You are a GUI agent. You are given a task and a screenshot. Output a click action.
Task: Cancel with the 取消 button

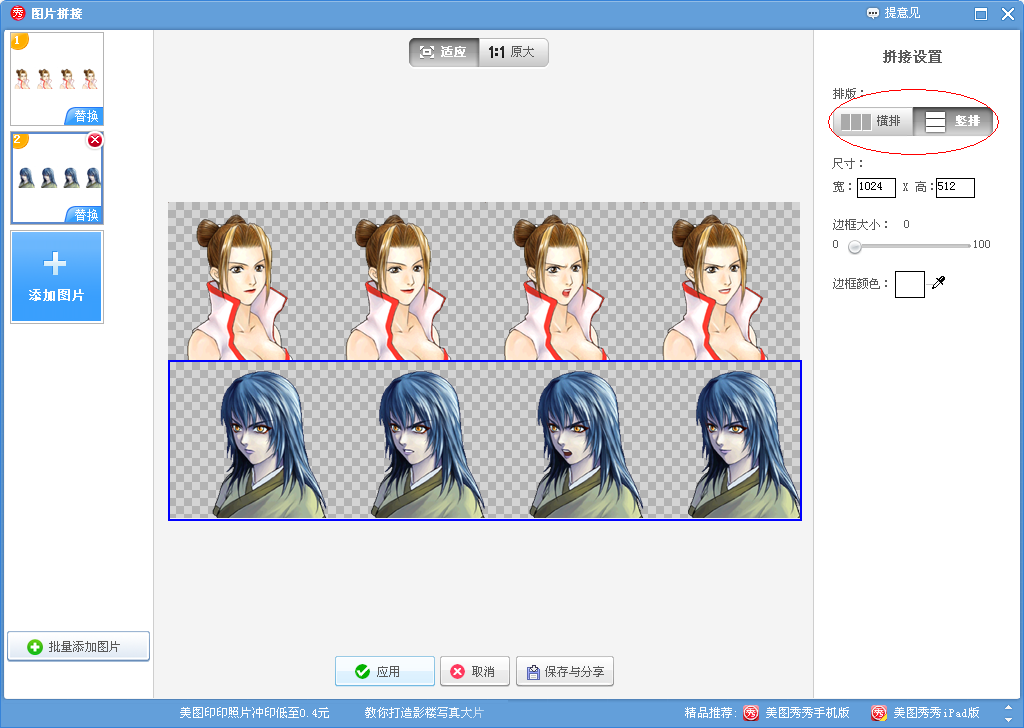point(475,671)
